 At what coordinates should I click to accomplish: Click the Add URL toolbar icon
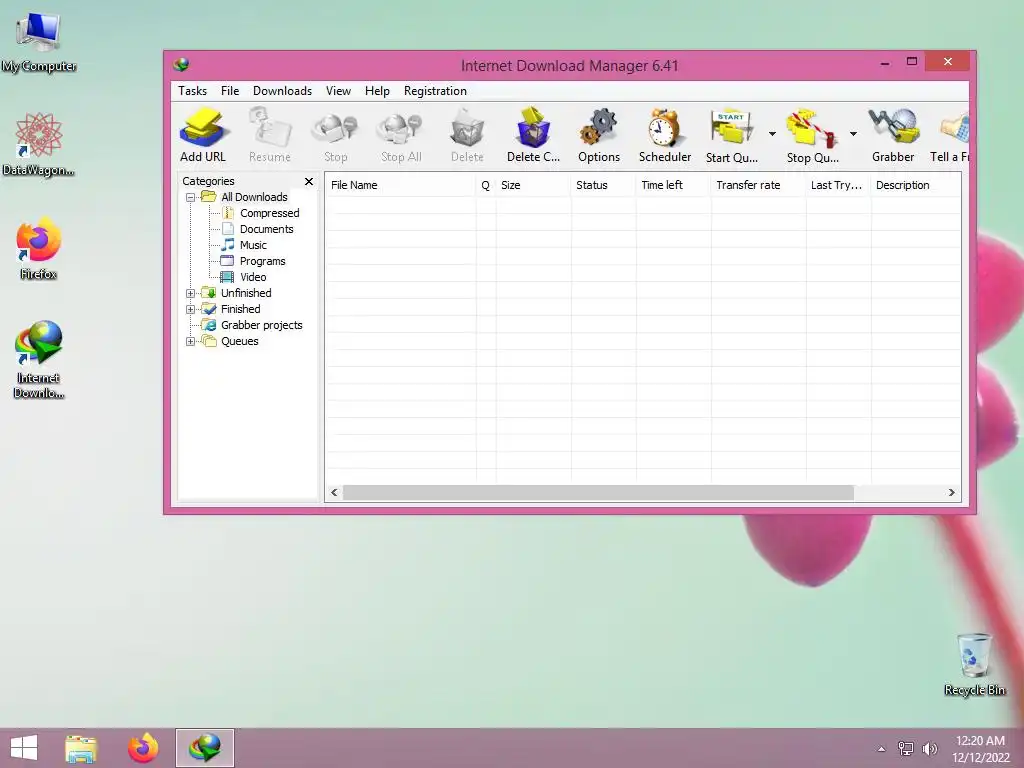[x=203, y=136]
